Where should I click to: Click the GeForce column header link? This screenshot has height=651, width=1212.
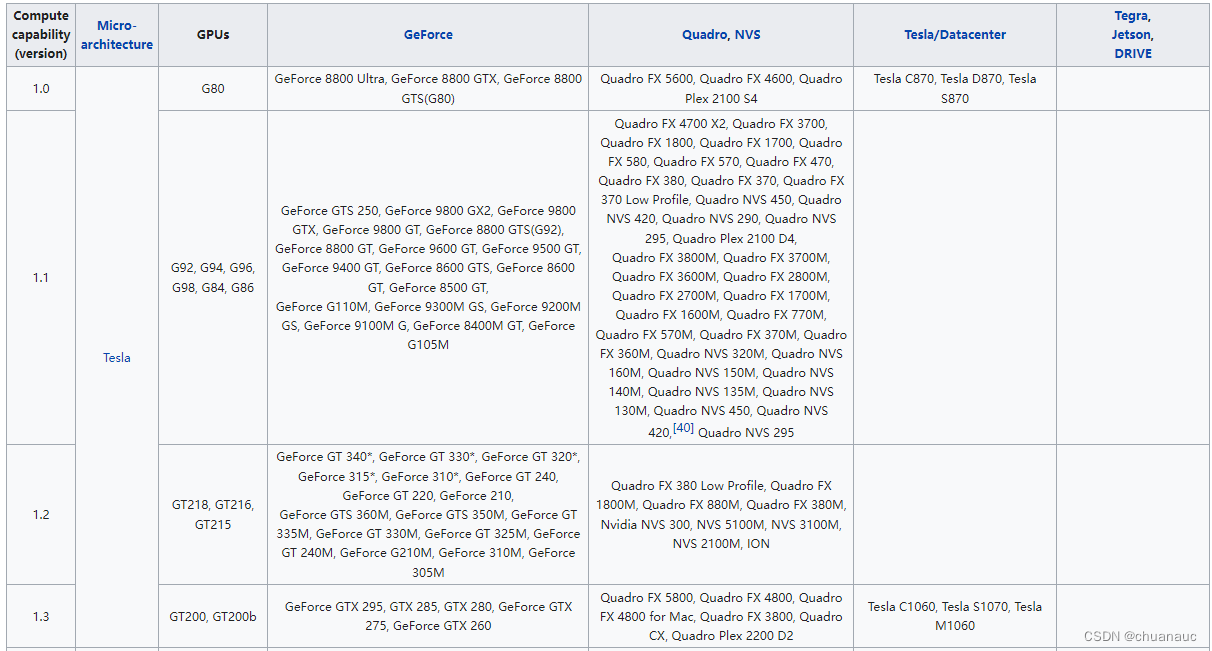click(x=428, y=35)
